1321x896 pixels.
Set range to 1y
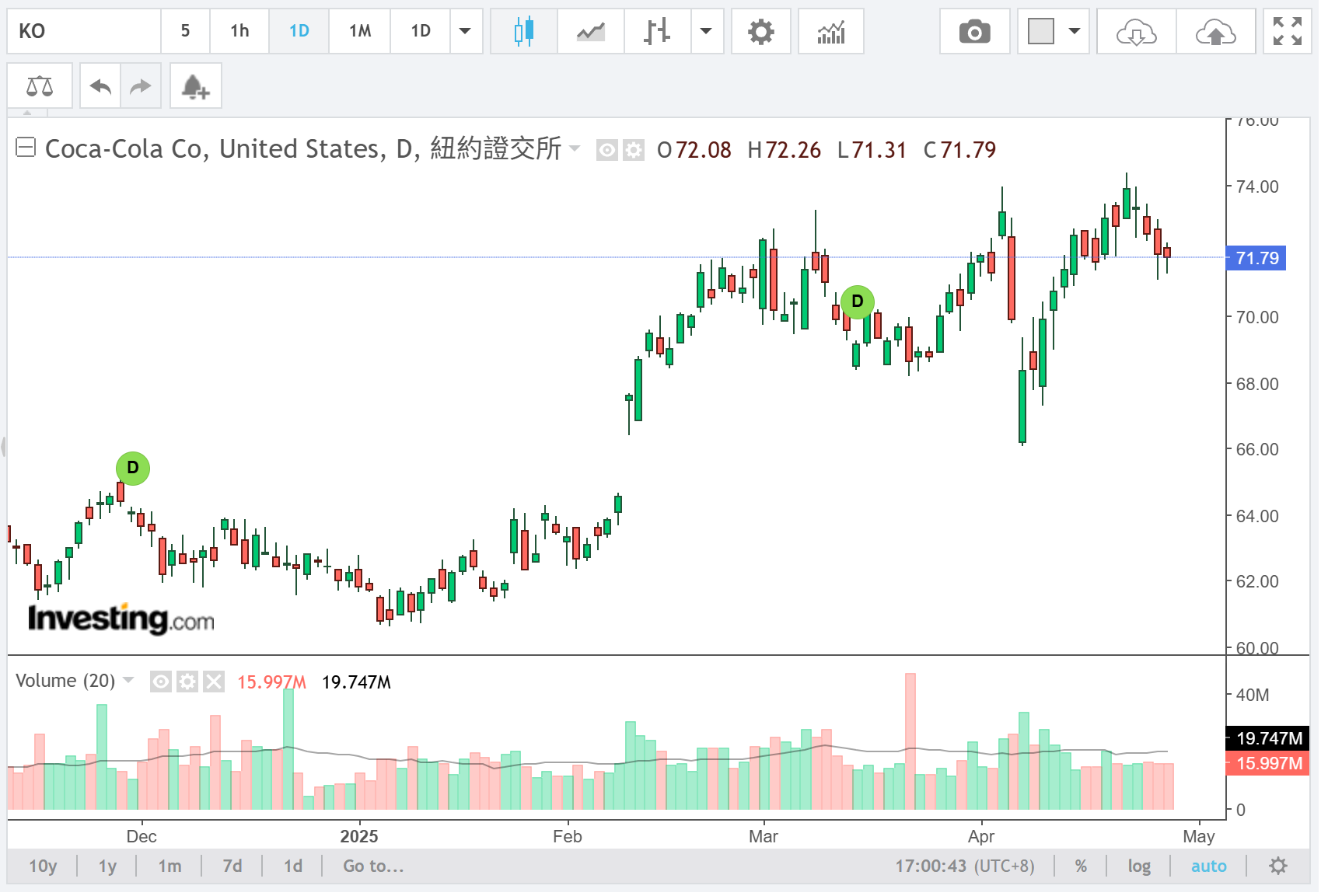coord(107,866)
